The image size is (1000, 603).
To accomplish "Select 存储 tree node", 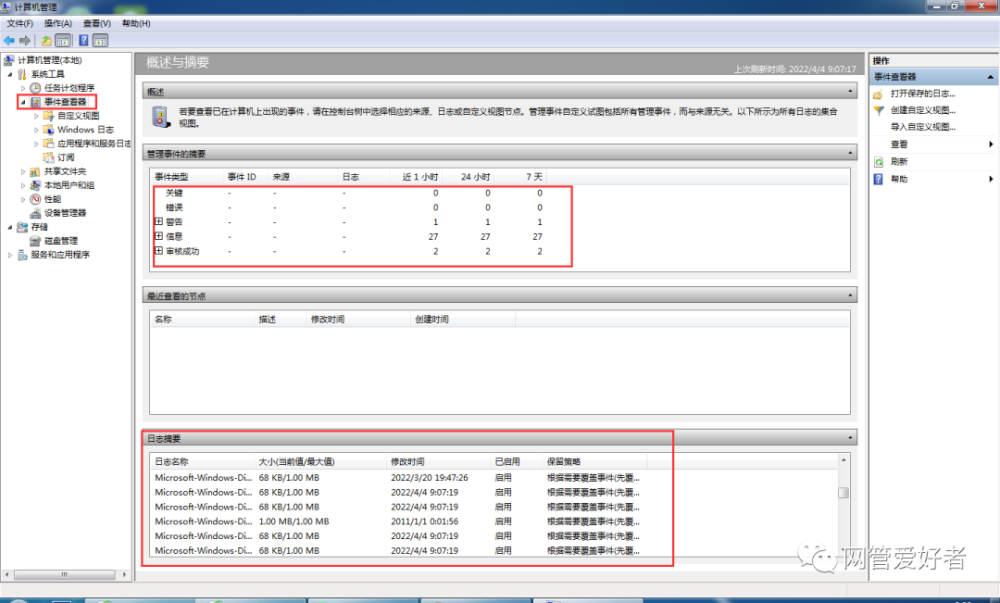I will point(40,228).
